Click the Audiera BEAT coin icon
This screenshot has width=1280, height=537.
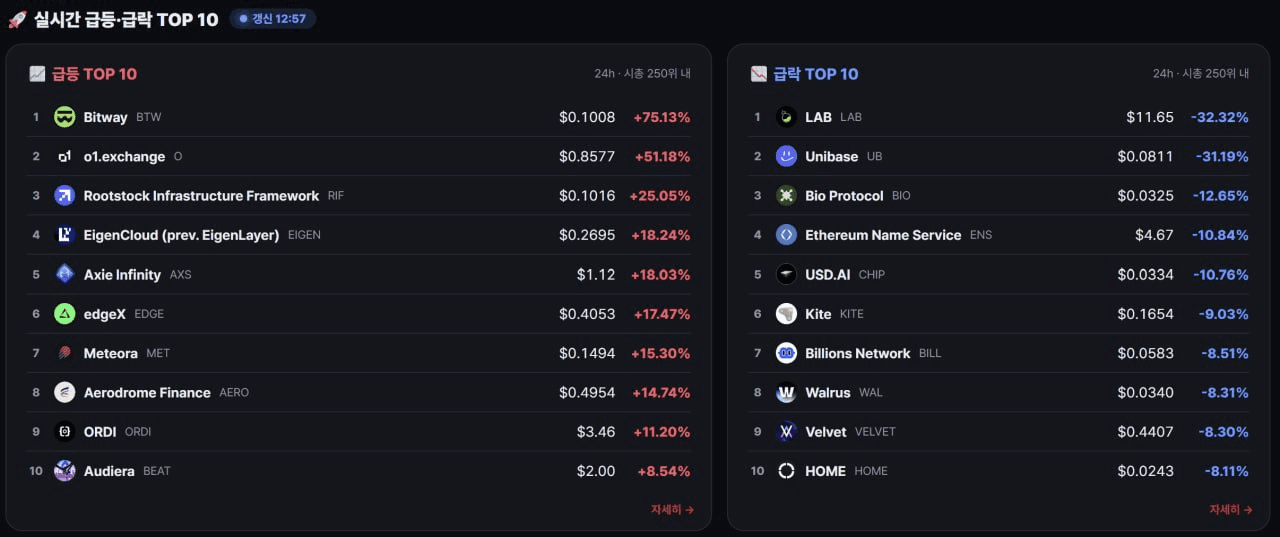65,471
